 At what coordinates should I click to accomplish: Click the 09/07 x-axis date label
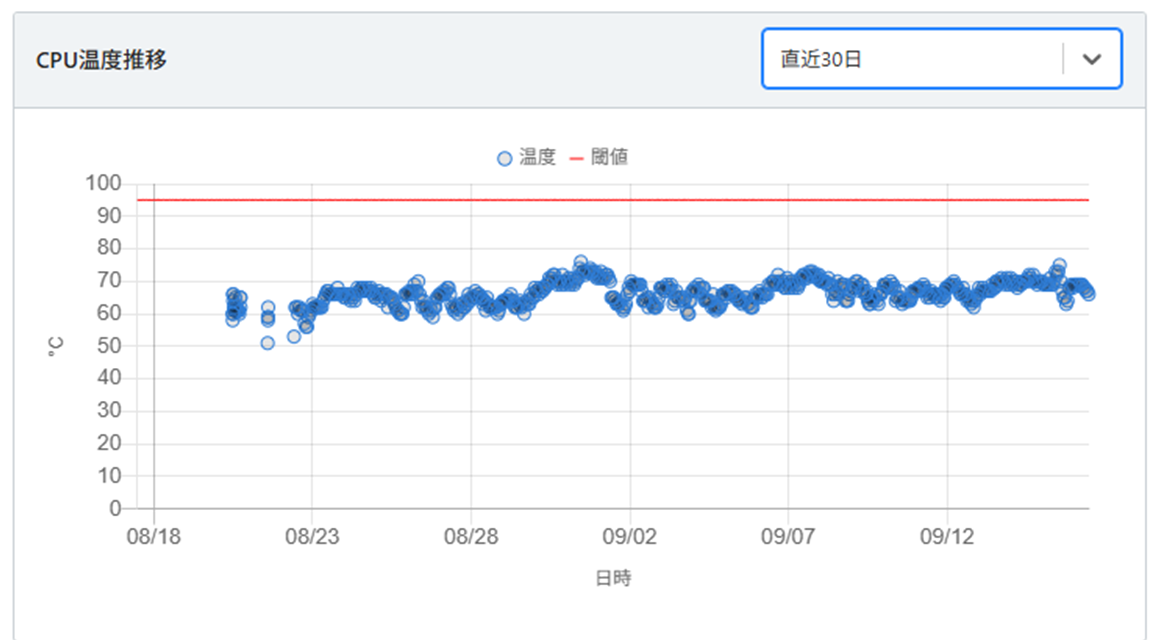tap(788, 537)
